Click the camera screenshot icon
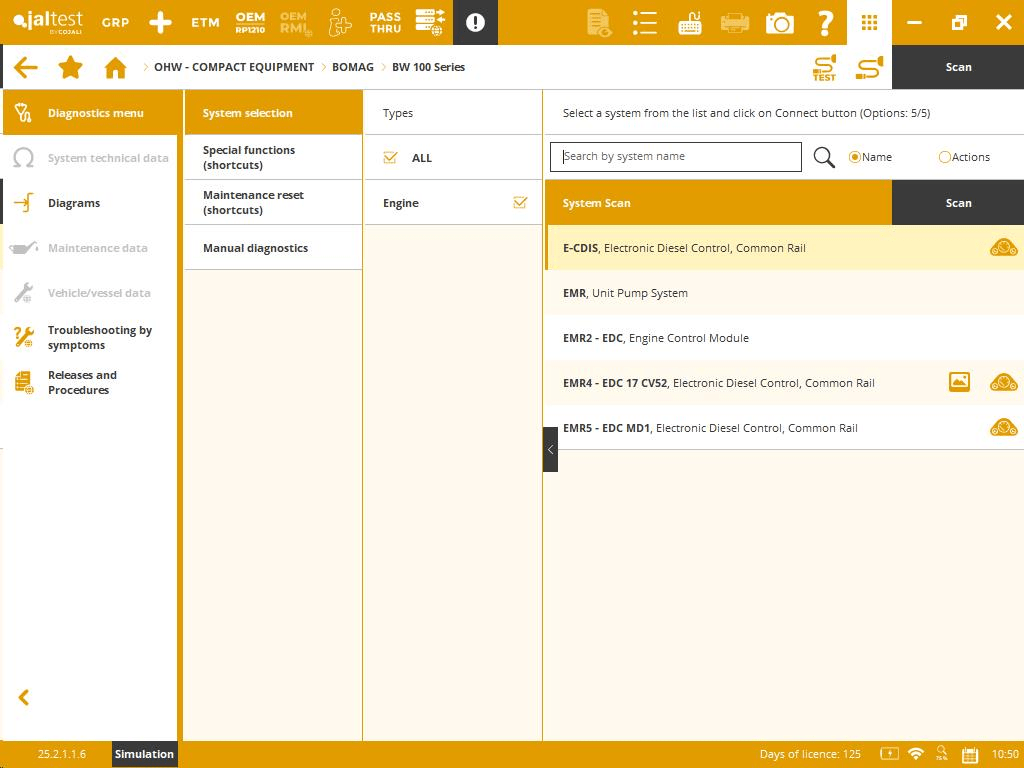The image size is (1024, 768). click(x=779, y=22)
